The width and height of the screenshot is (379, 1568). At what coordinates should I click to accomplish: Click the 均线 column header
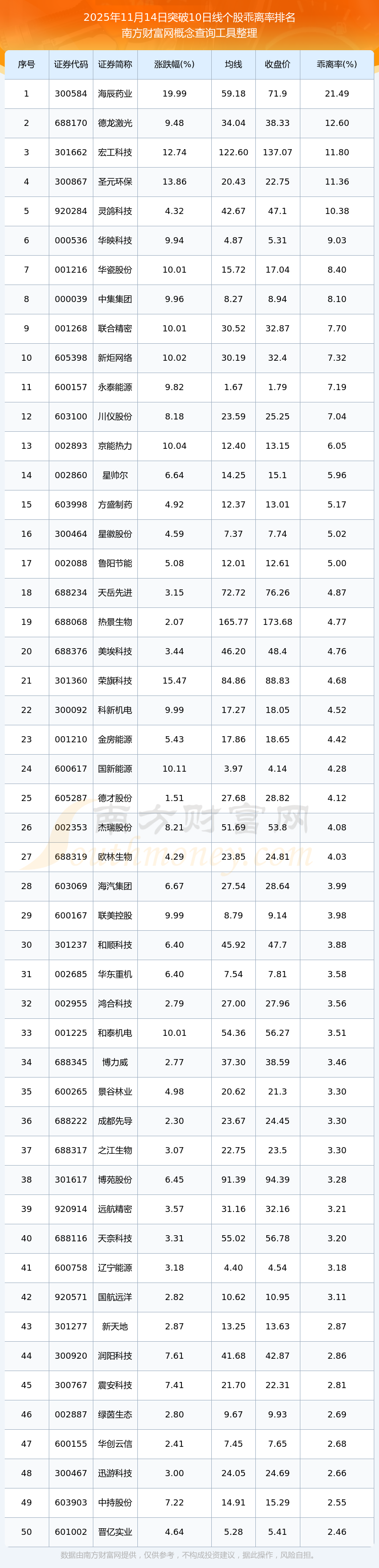(x=234, y=64)
